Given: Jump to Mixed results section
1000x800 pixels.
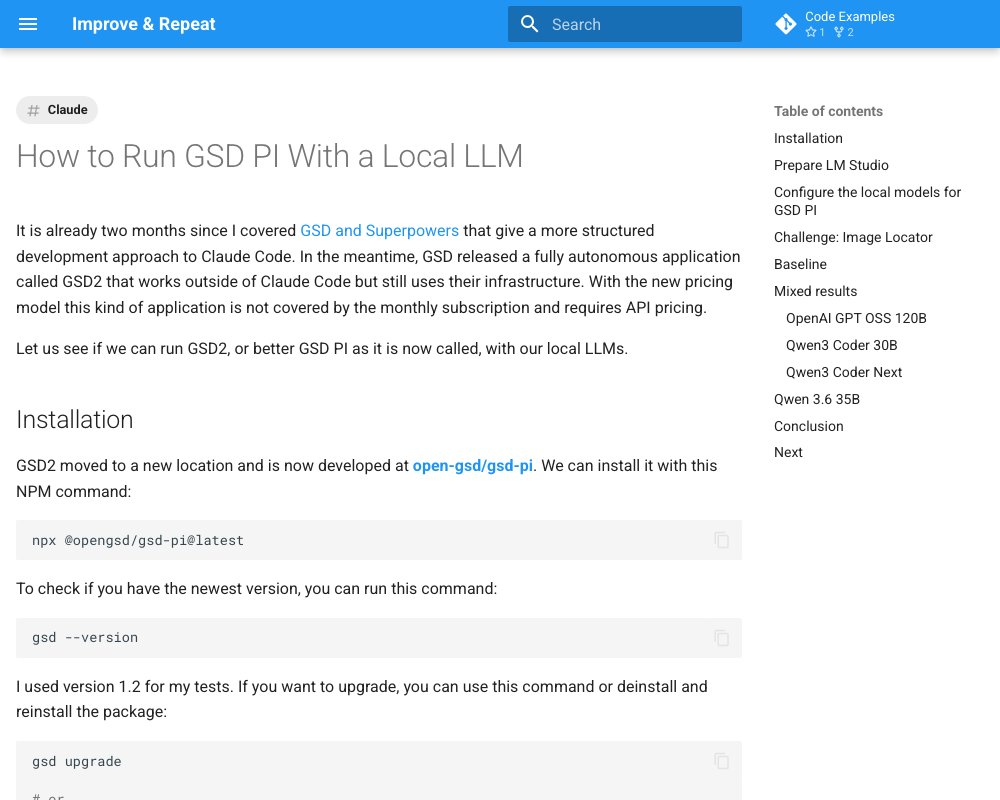Looking at the screenshot, I should point(815,291).
